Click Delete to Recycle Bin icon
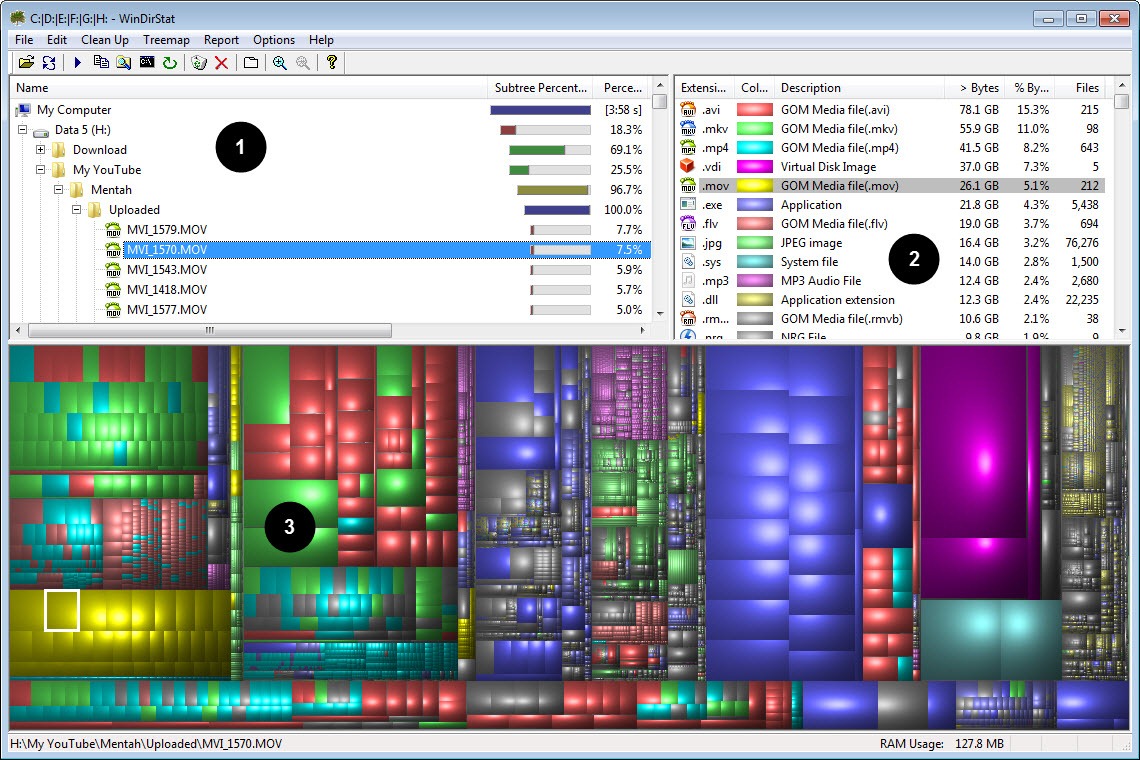Screen dimensions: 1140x760 pyautogui.click(x=199, y=63)
